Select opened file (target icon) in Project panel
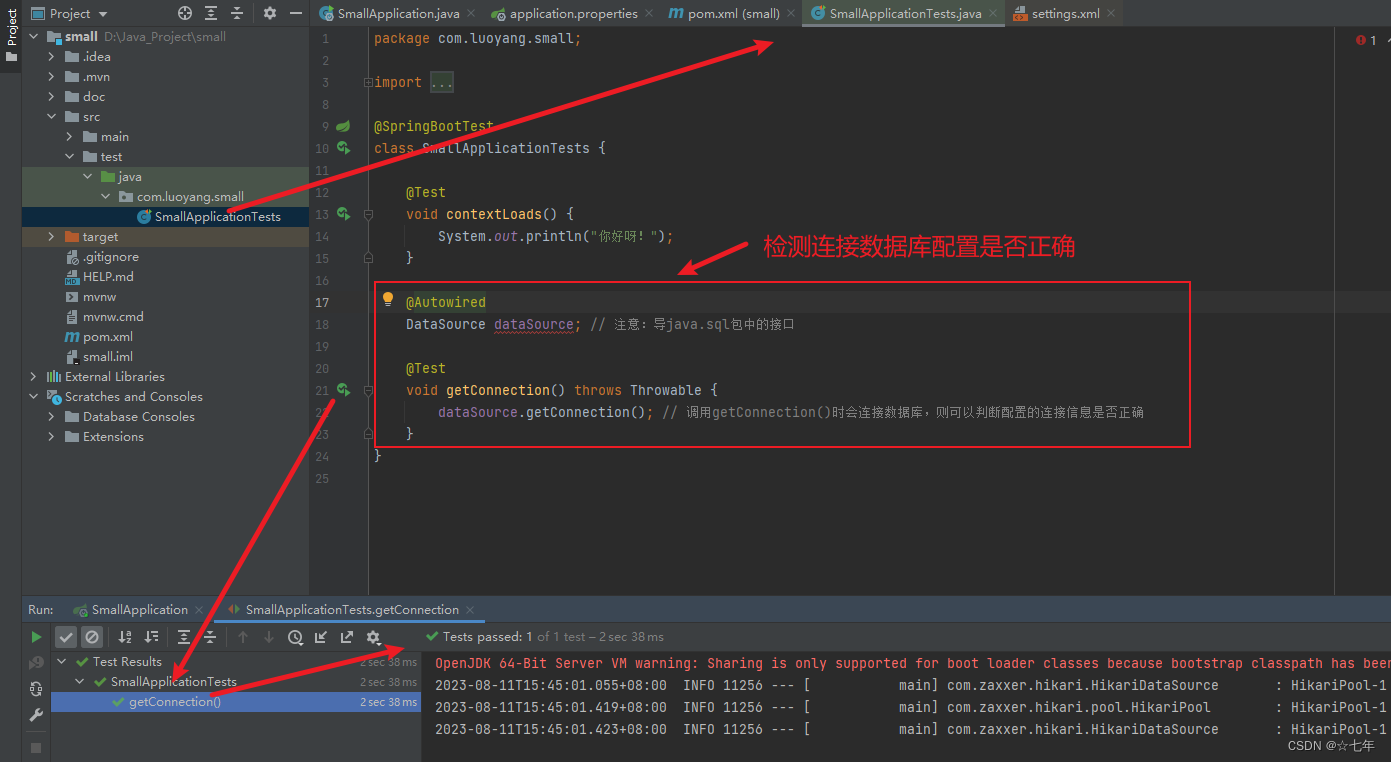The height and width of the screenshot is (762, 1391). (x=185, y=13)
